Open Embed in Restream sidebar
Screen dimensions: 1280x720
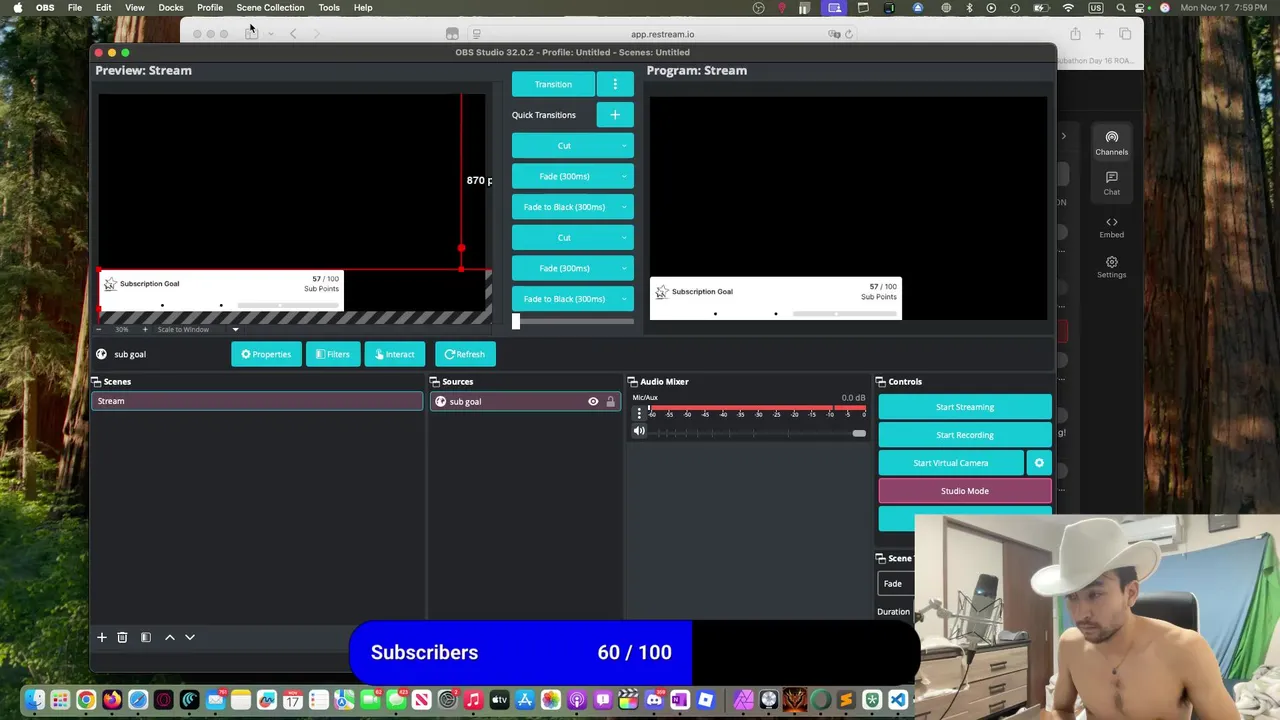pos(1111,227)
